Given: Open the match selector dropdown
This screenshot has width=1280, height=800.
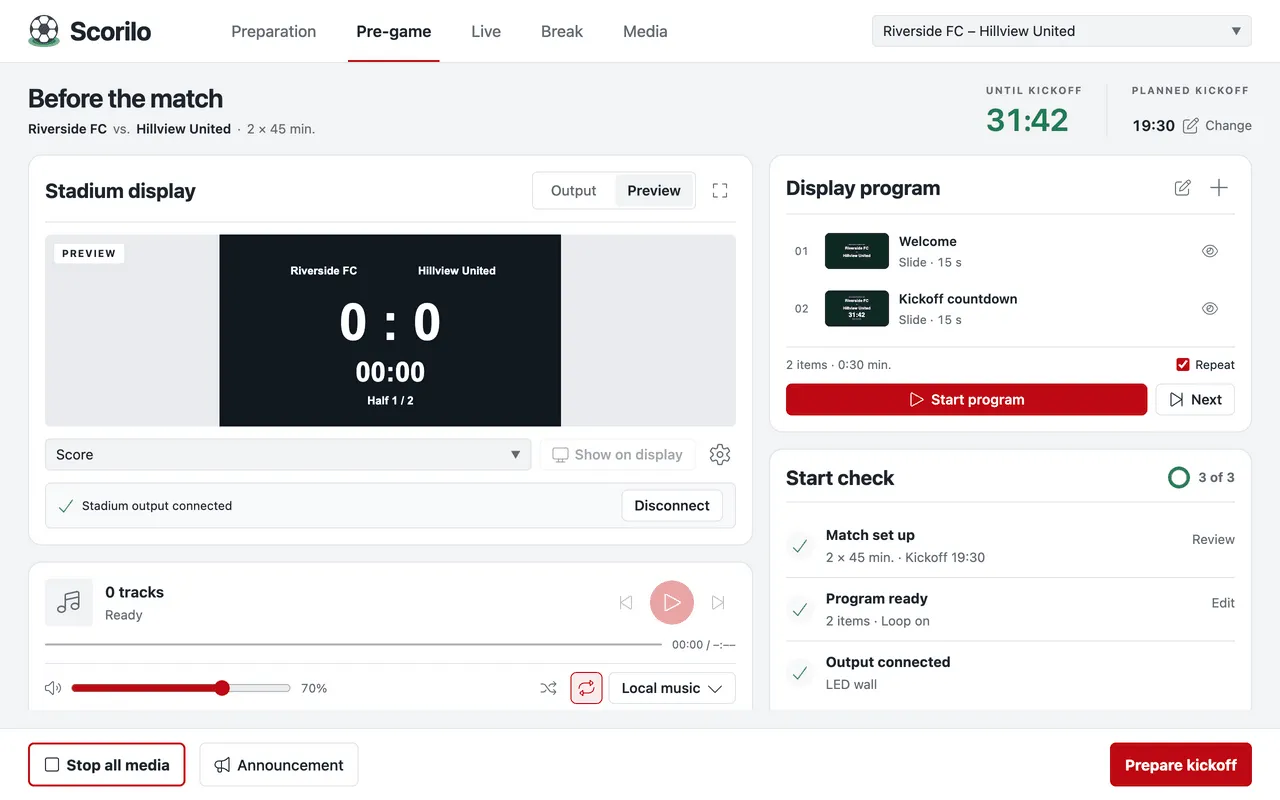Looking at the screenshot, I should 1062,31.
